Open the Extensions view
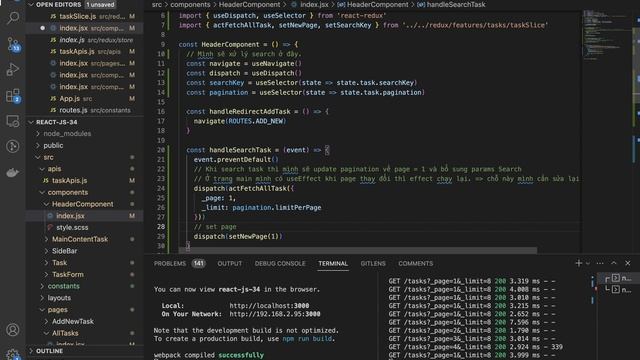This screenshot has width=640, height=360. [x=13, y=96]
